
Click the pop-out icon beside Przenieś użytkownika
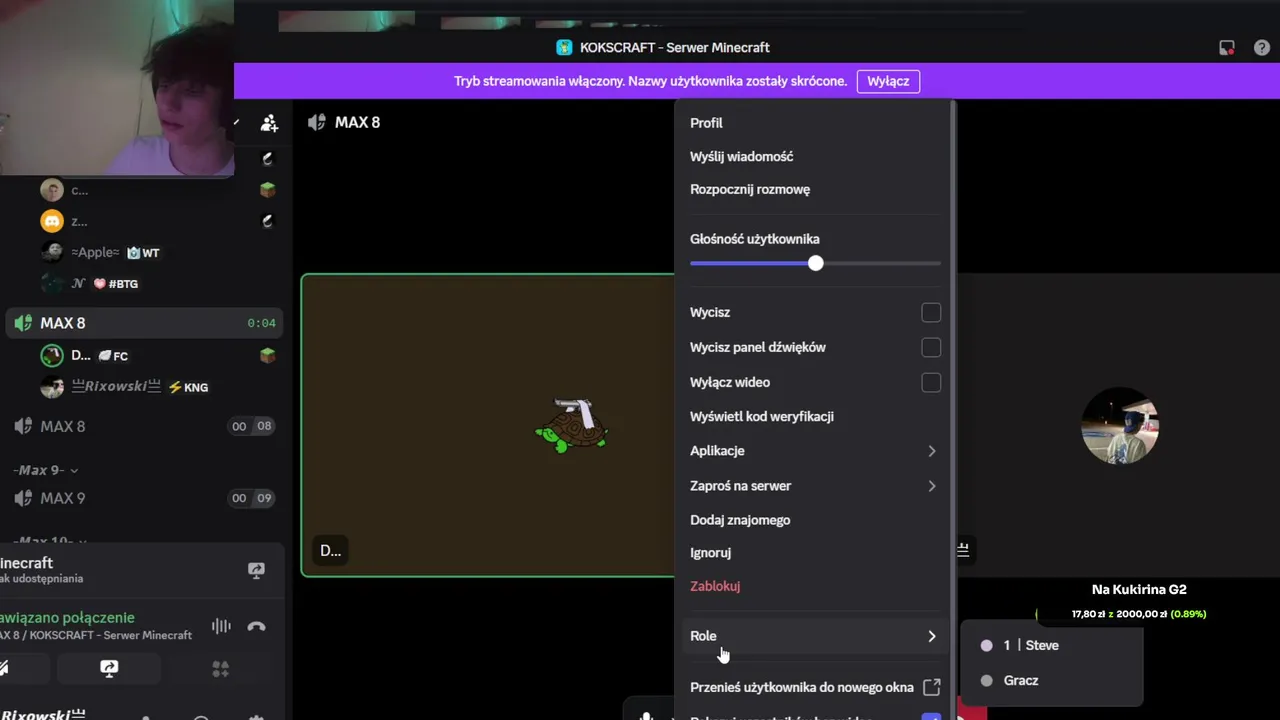coord(931,687)
